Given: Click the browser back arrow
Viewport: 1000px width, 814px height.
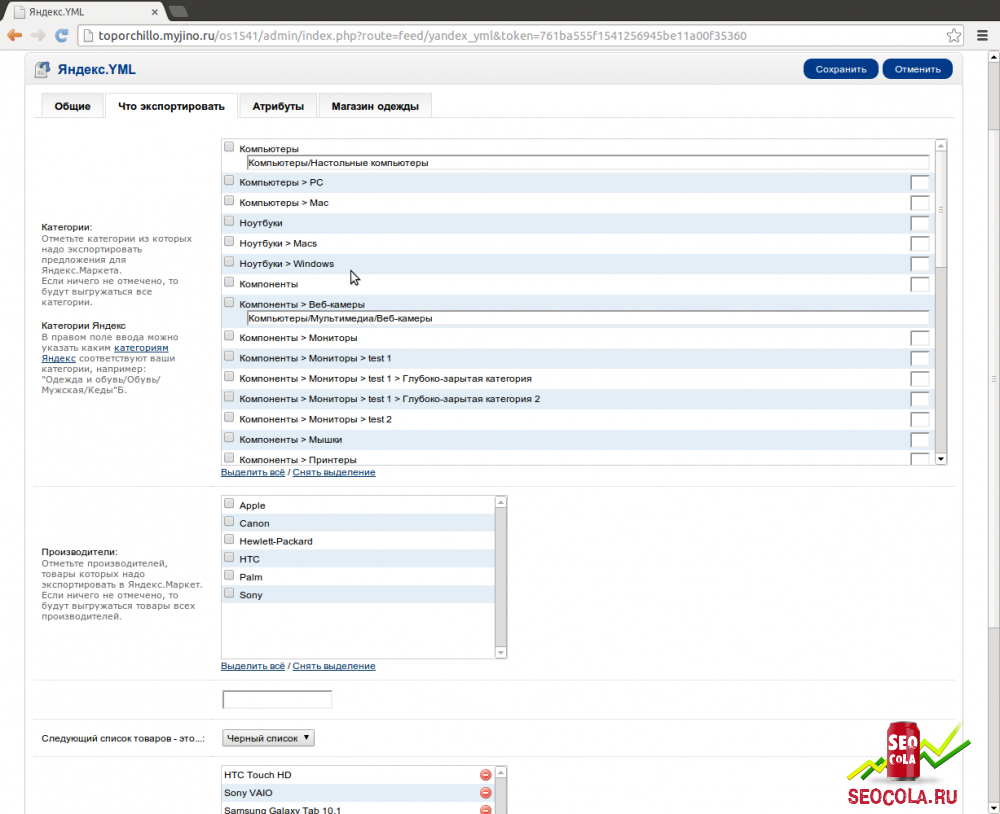Looking at the screenshot, I should pos(15,35).
